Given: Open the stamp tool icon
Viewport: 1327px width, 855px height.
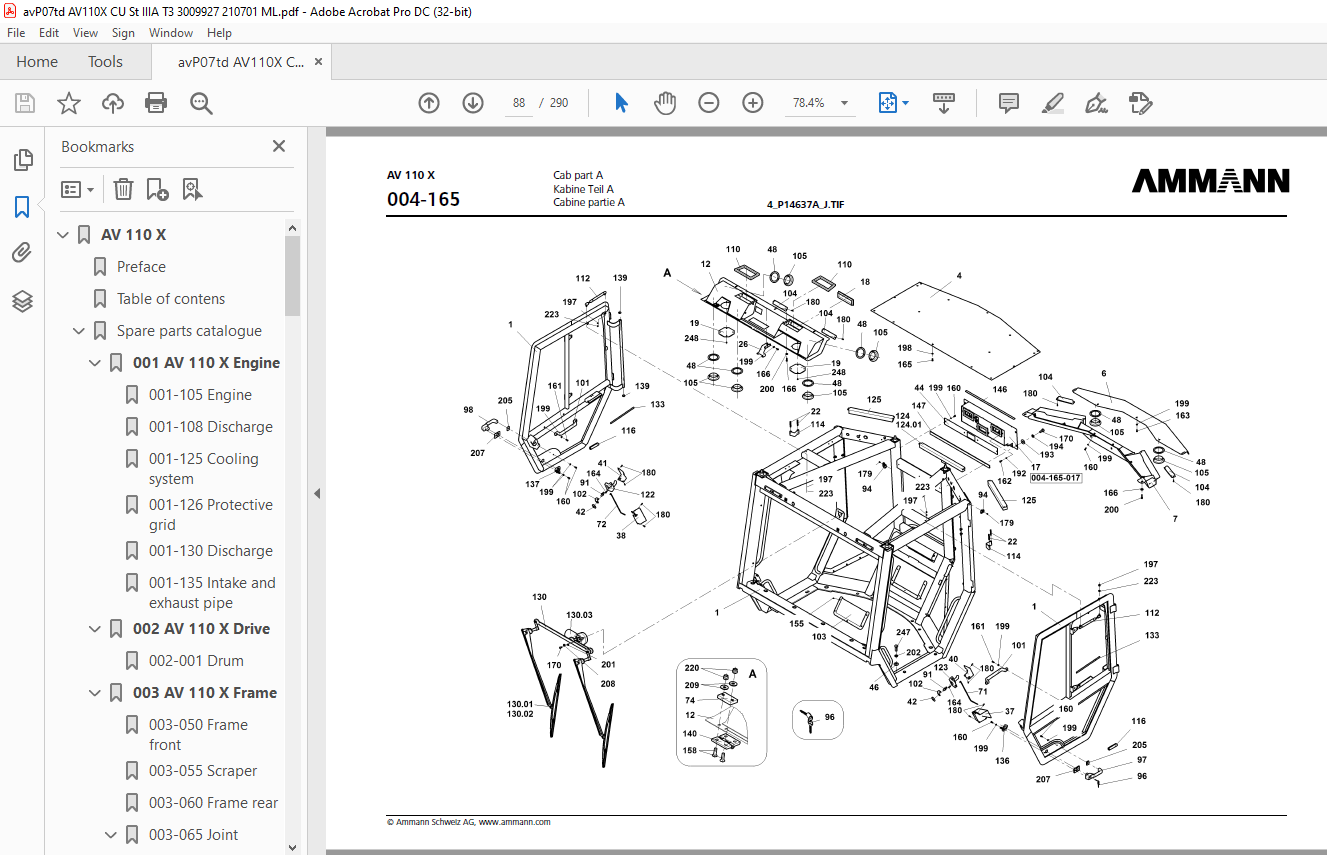Looking at the screenshot, I should pyautogui.click(x=1140, y=103).
